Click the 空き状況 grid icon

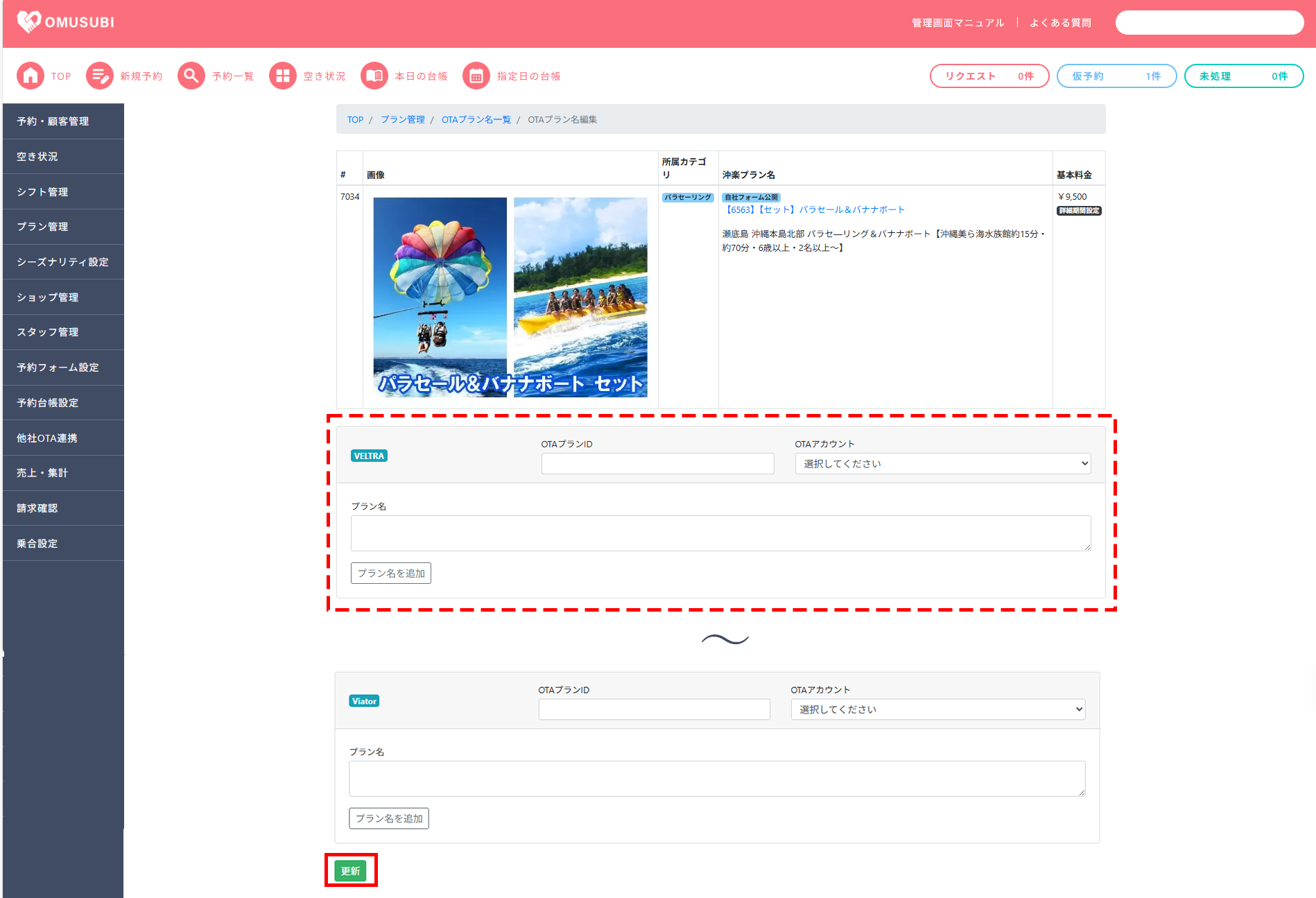[283, 76]
